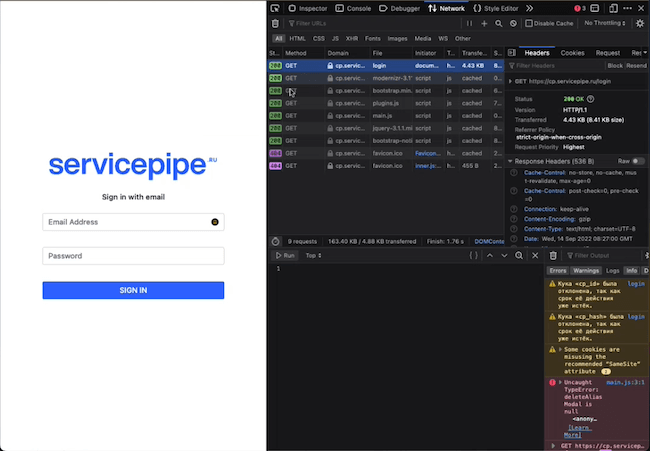Clear network requests with the trash icon
650x451 pixels.
pyautogui.click(x=275, y=24)
